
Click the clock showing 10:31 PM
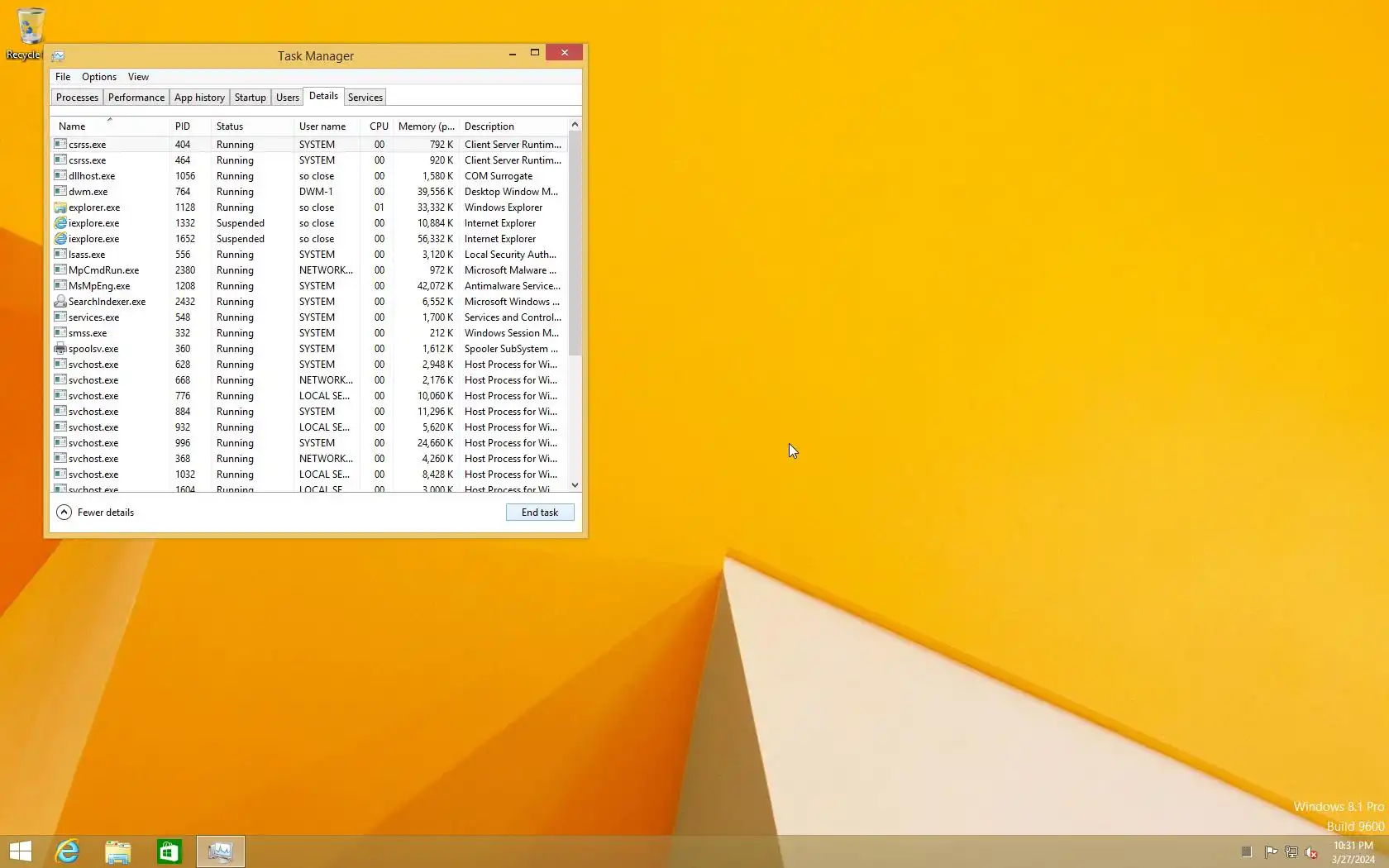click(x=1353, y=846)
